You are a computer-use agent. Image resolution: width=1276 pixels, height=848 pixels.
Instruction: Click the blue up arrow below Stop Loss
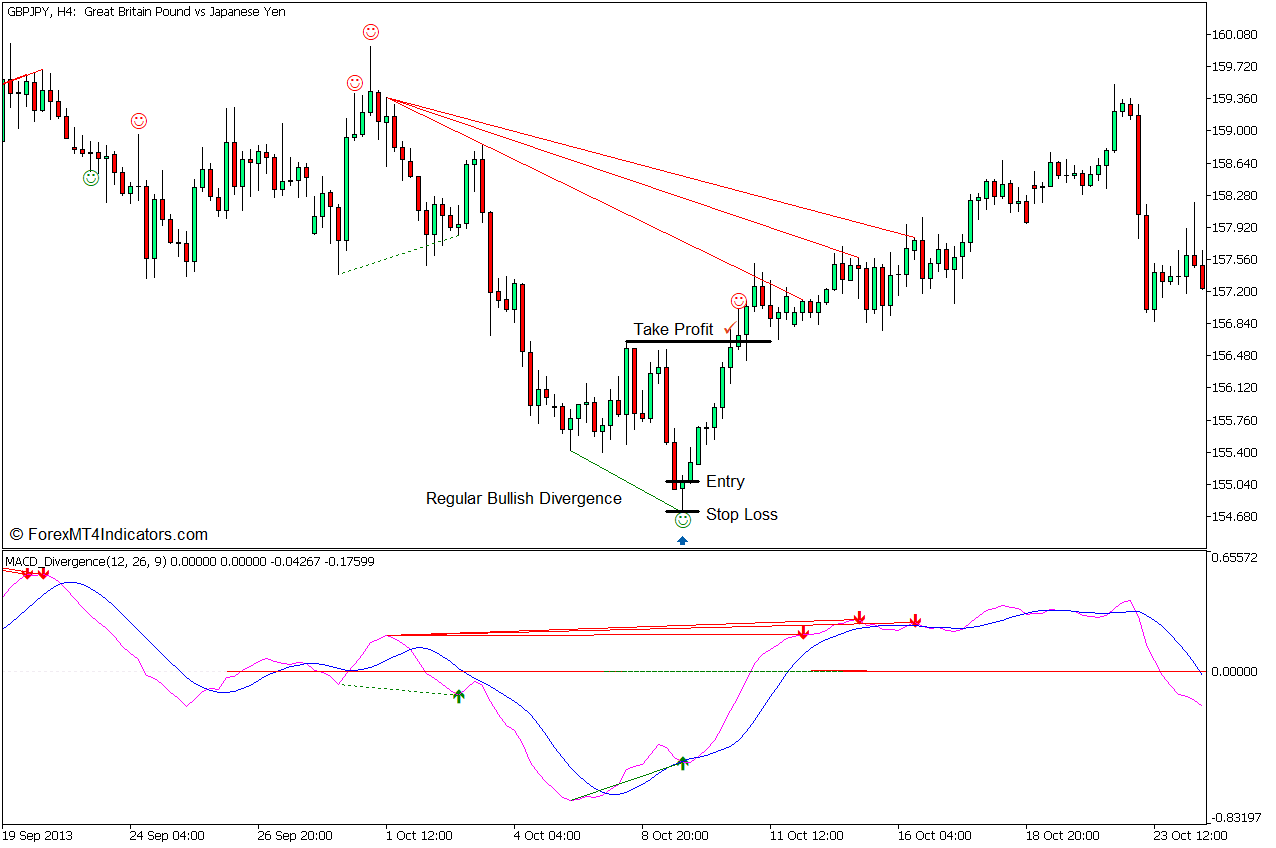pyautogui.click(x=682, y=541)
